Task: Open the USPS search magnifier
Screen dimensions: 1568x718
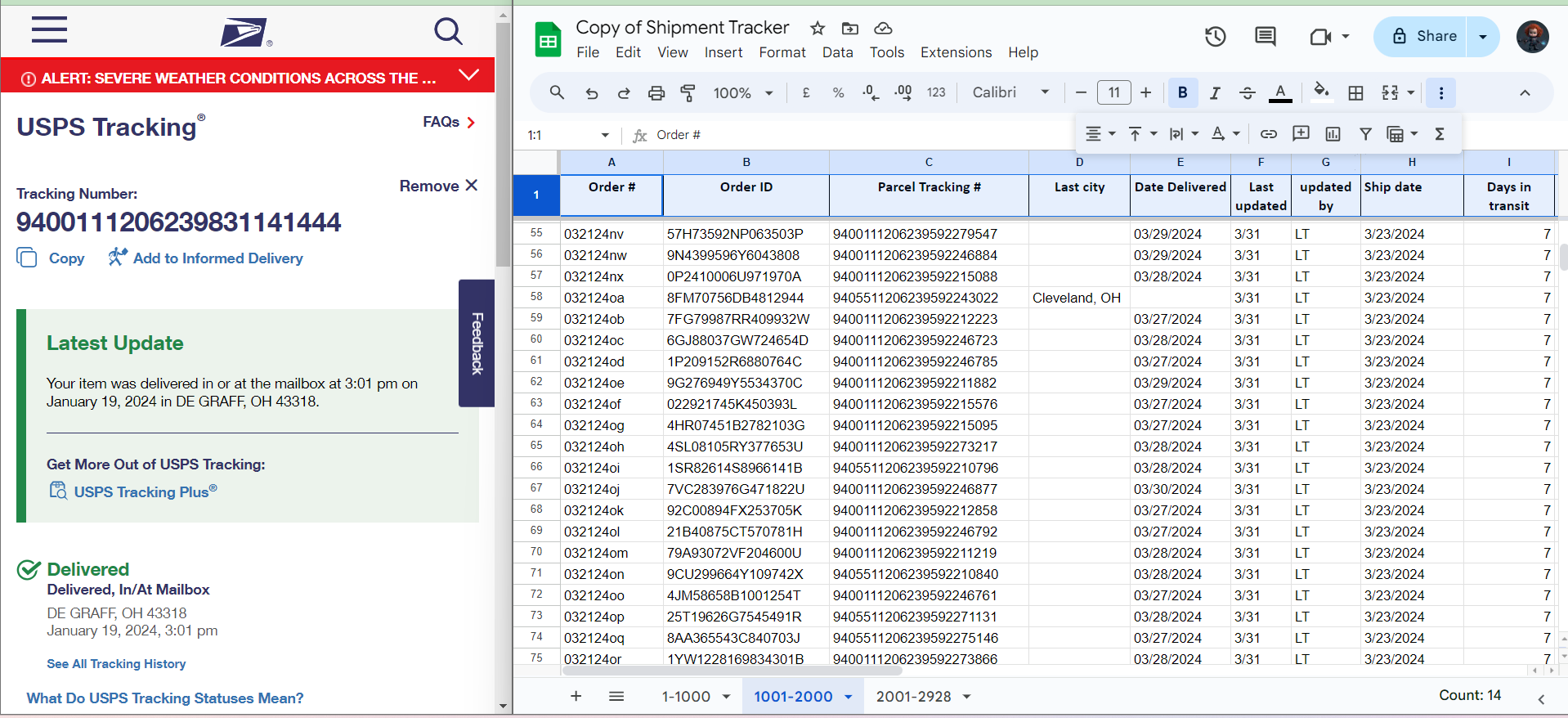Action: pyautogui.click(x=448, y=32)
